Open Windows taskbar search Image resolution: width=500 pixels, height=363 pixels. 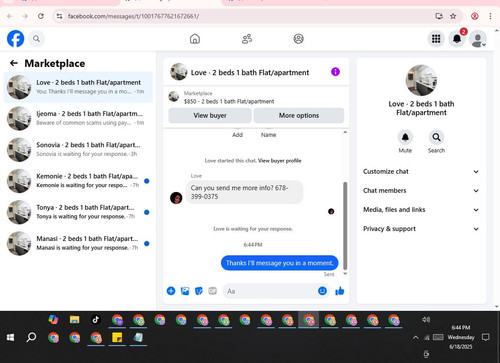pyautogui.click(x=31, y=337)
